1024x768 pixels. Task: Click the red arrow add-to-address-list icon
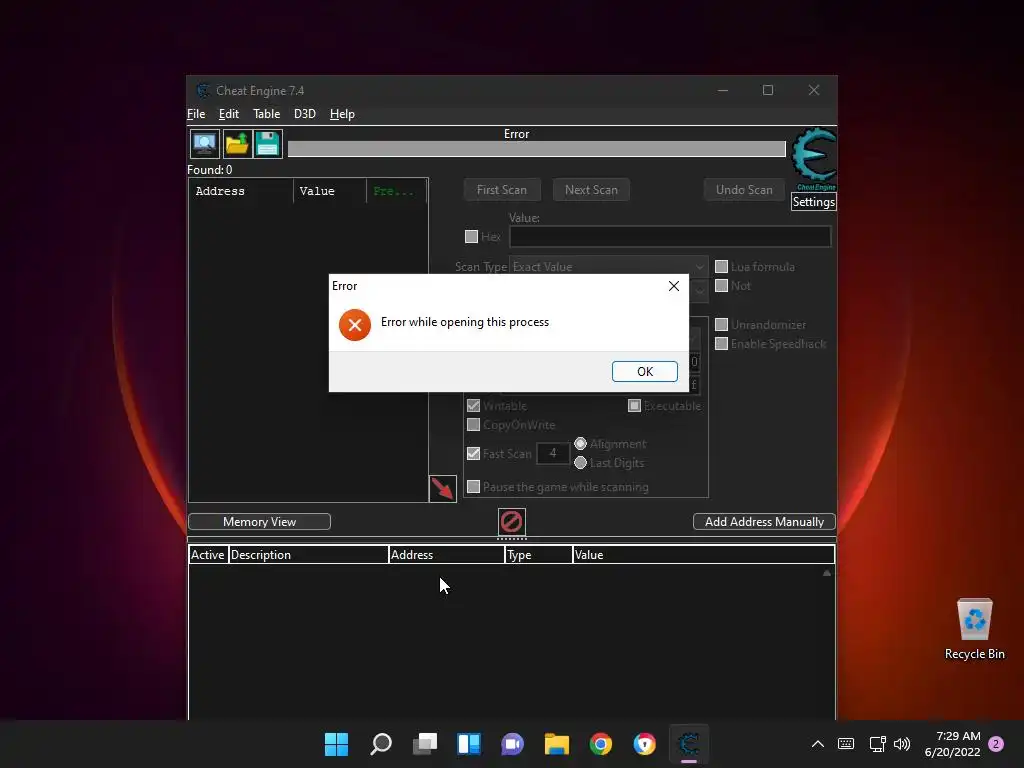[x=443, y=488]
